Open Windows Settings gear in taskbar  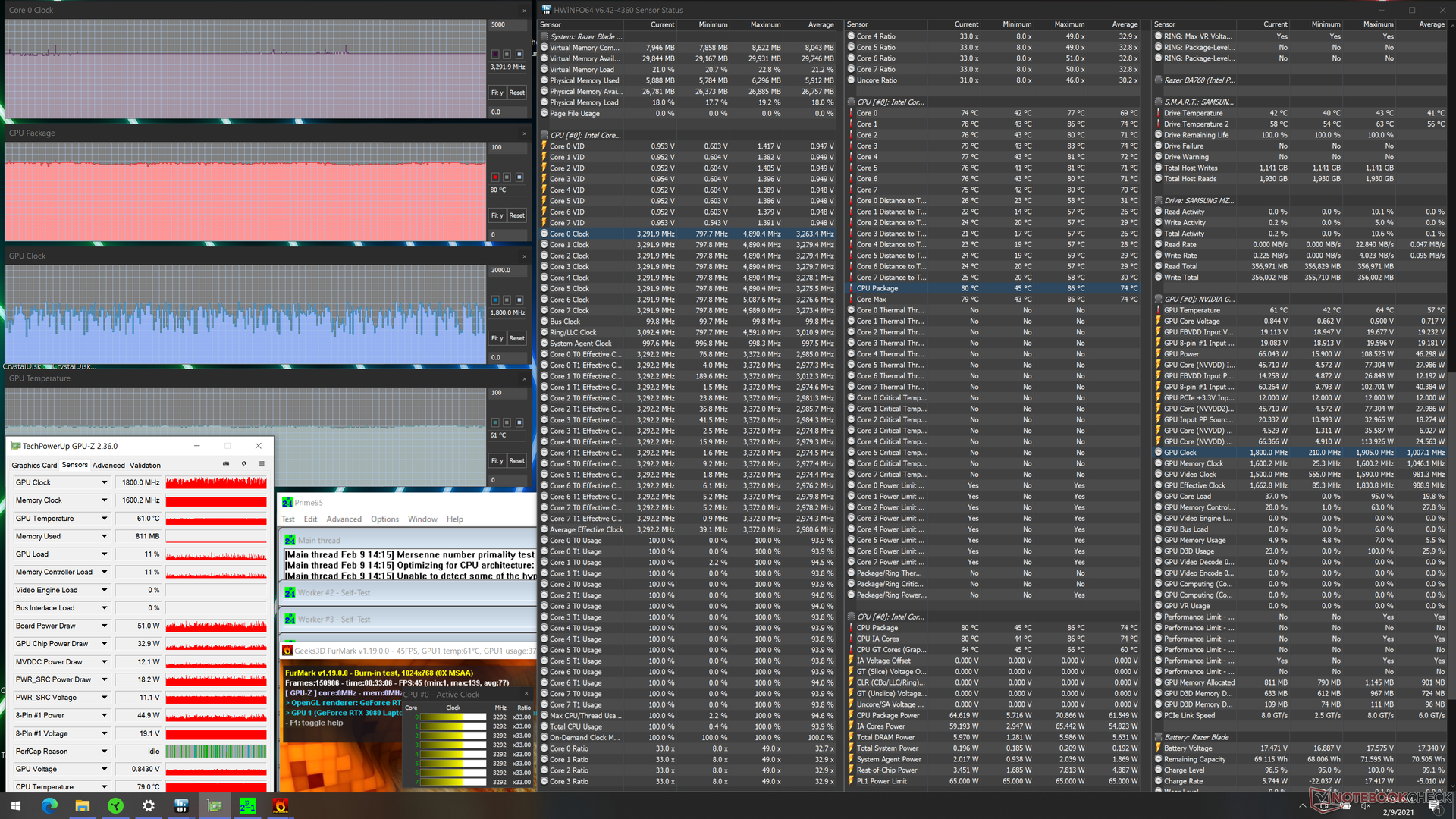coord(149,806)
